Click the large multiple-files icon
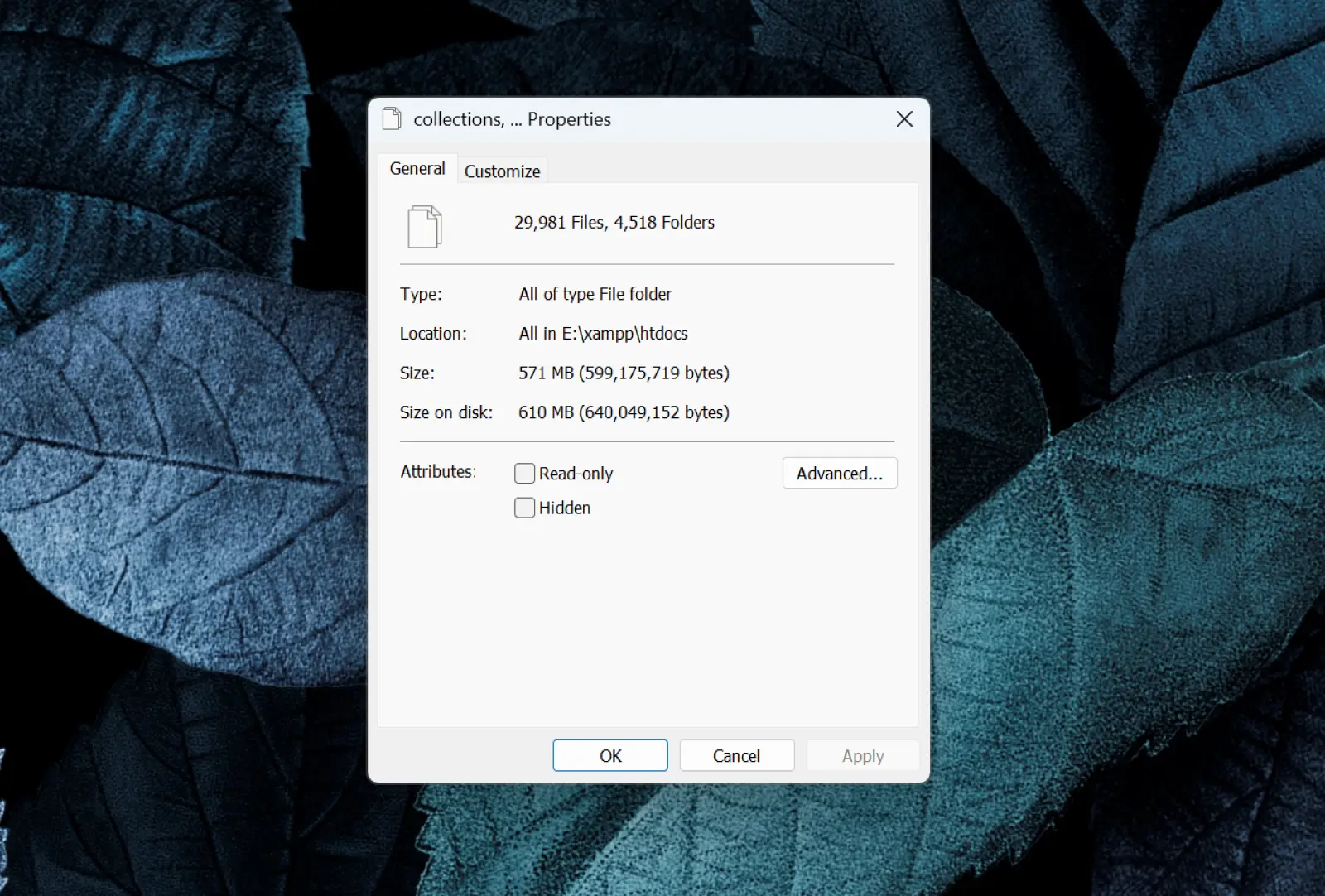The height and width of the screenshot is (896, 1325). tap(424, 227)
